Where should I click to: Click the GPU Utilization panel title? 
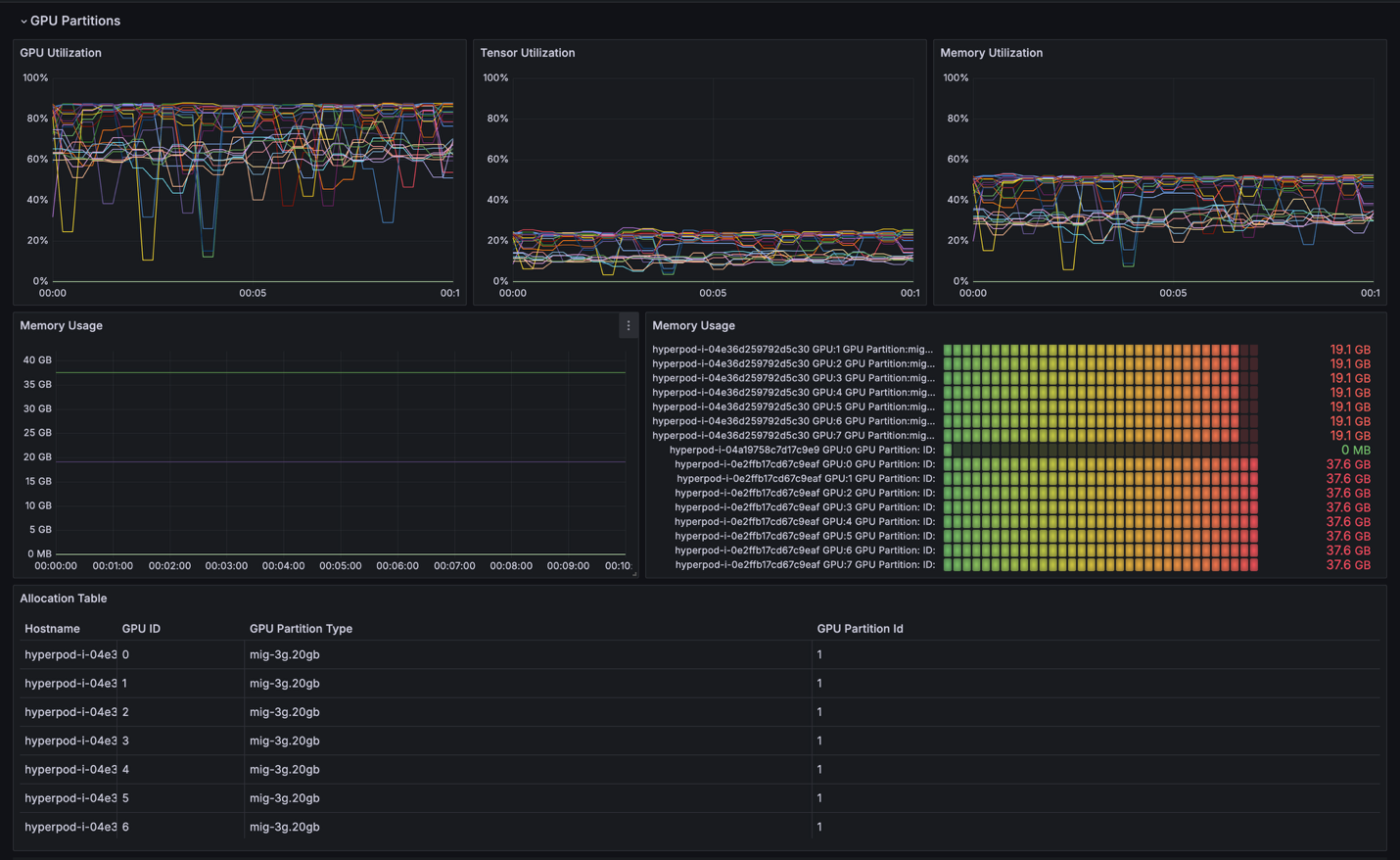coord(61,53)
